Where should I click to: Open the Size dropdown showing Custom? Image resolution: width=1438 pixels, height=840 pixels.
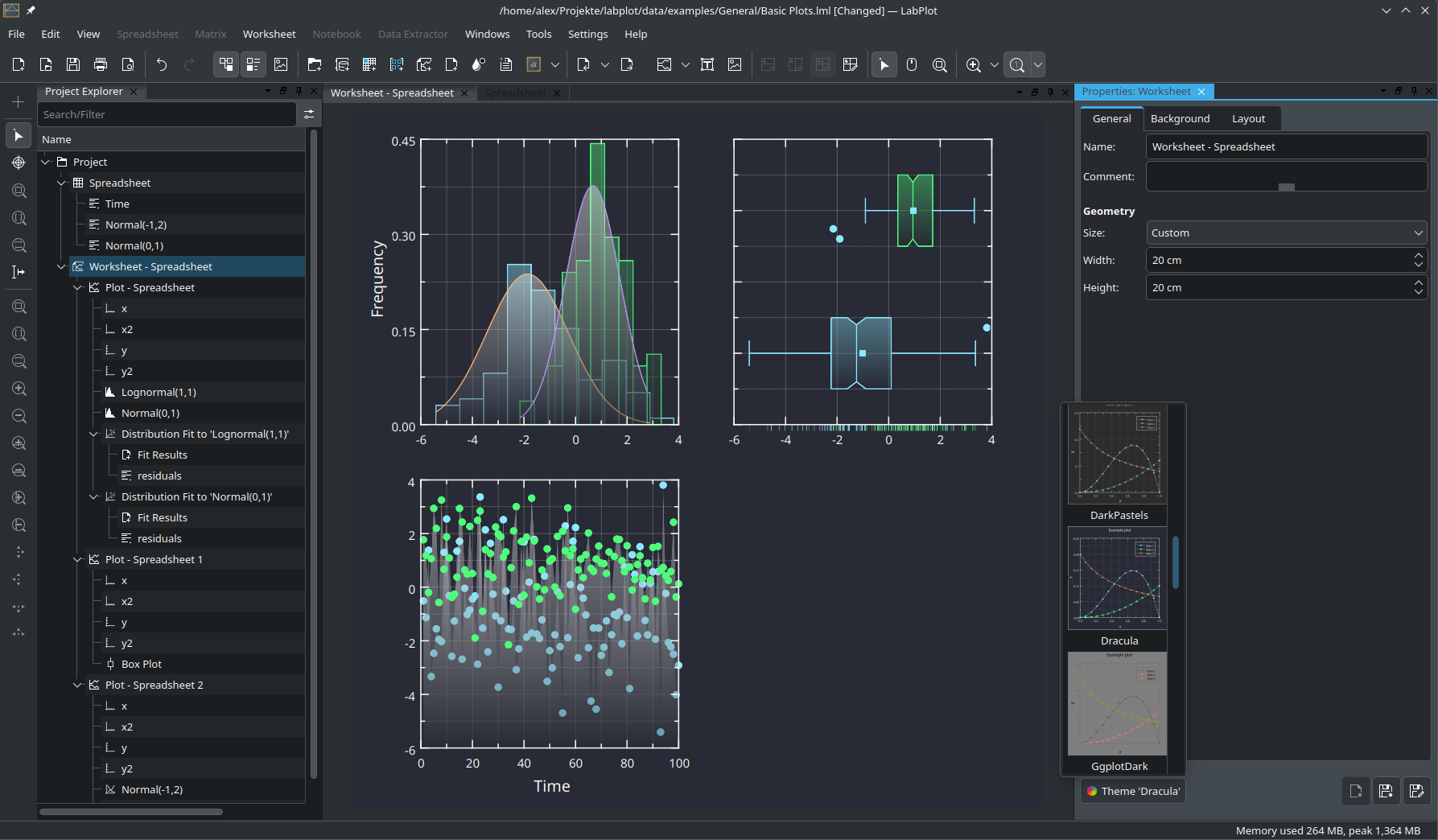pyautogui.click(x=1286, y=233)
